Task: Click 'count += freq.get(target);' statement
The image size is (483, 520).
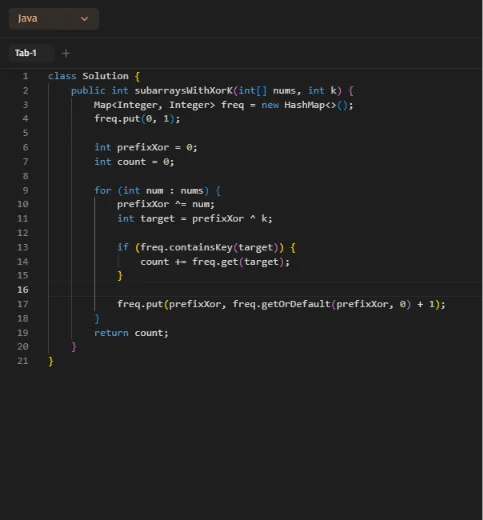Action: pyautogui.click(x=215, y=262)
